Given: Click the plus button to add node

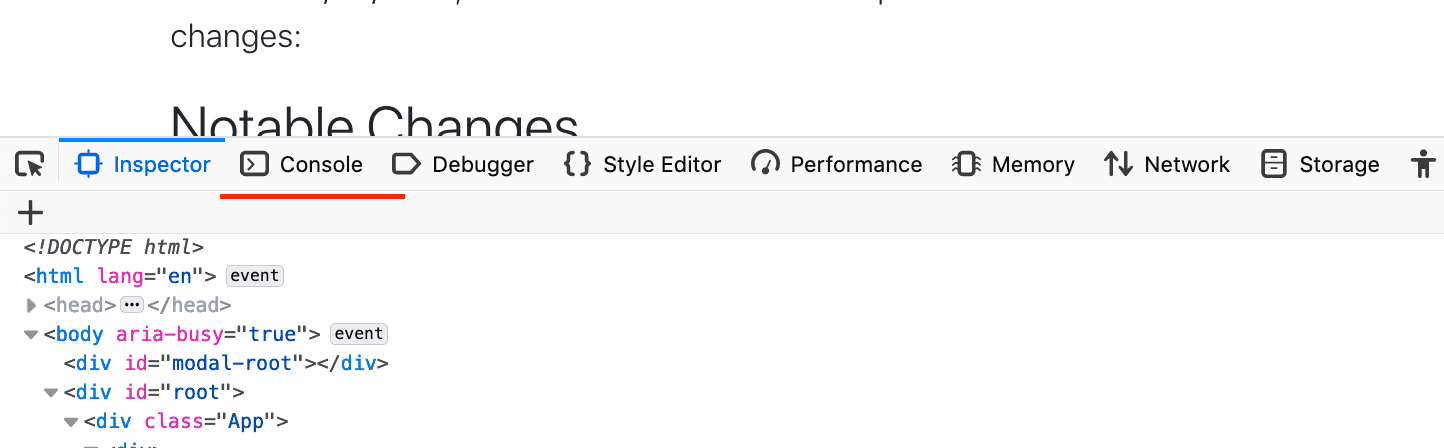Looking at the screenshot, I should (31, 213).
